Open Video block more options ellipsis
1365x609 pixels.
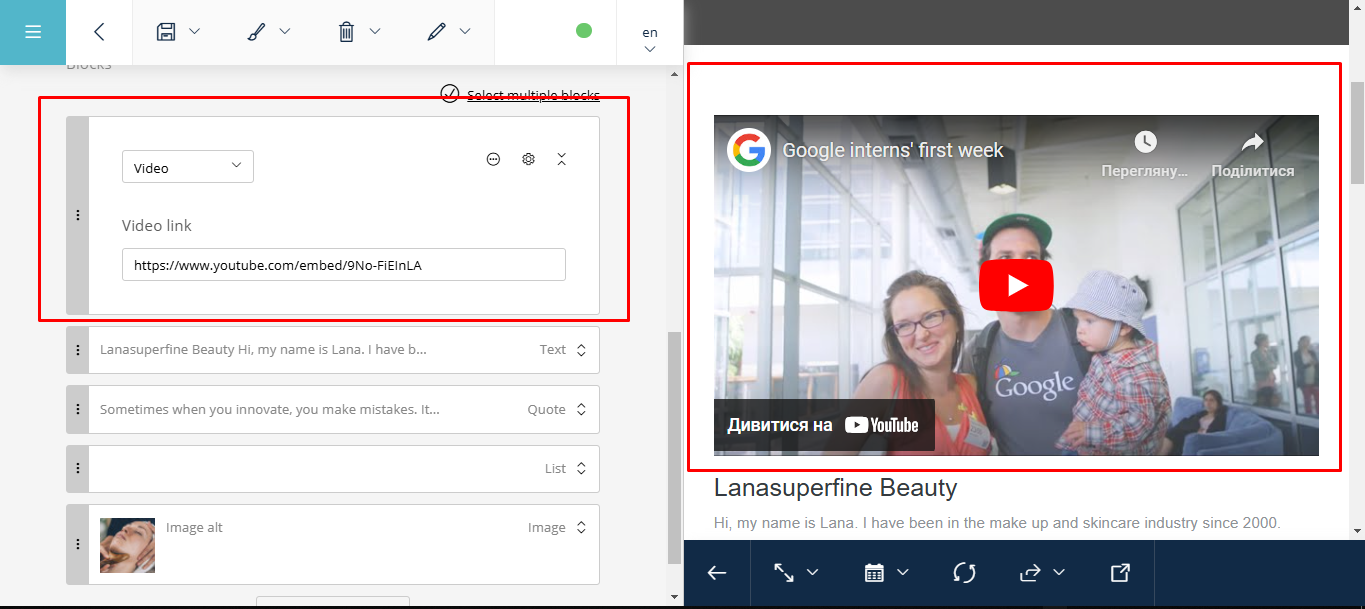(493, 159)
